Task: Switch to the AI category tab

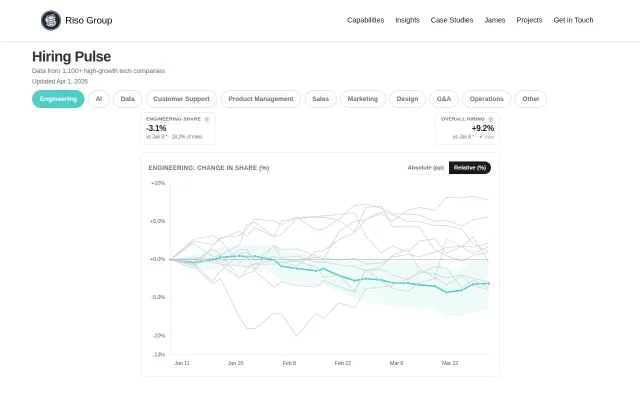Action: 99,99
